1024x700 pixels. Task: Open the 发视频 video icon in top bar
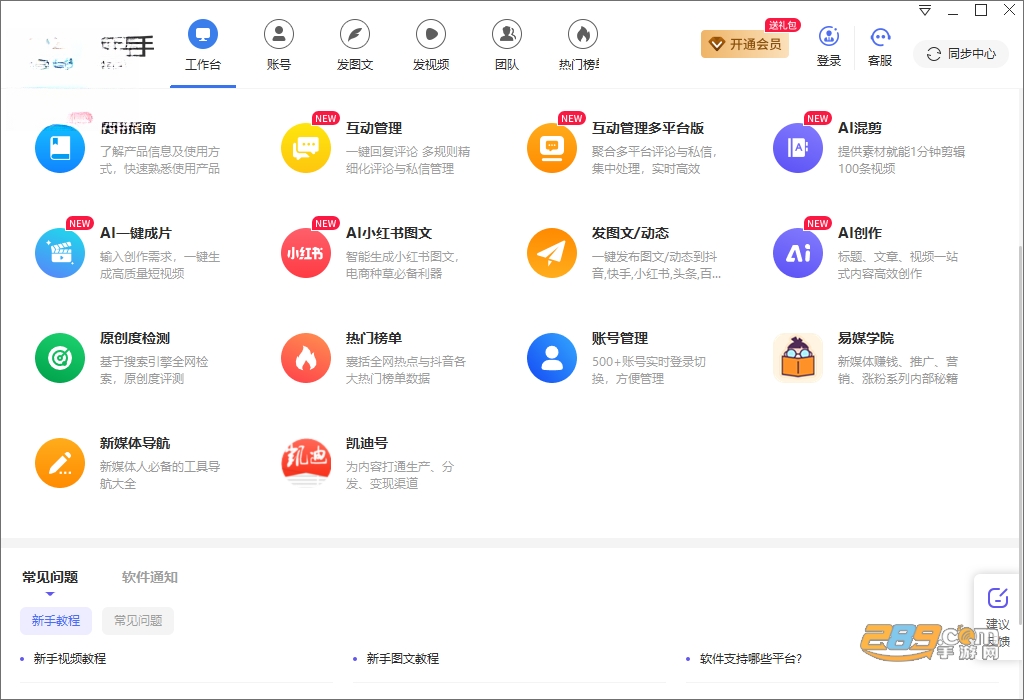431,34
